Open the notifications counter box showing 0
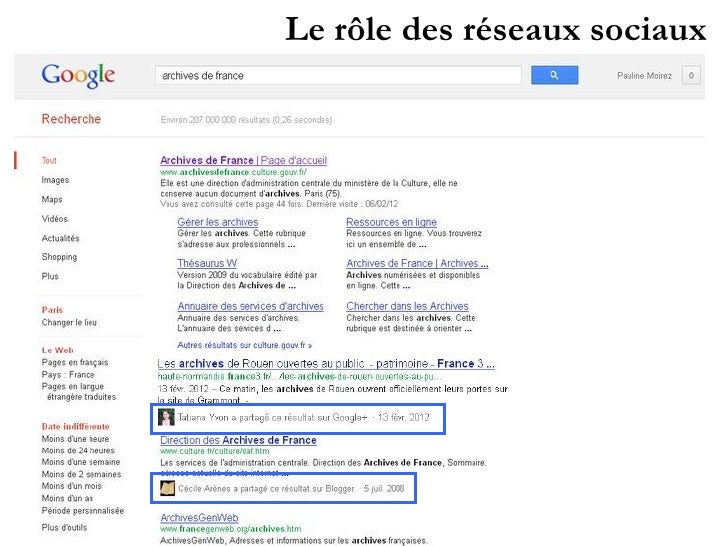The height and width of the screenshot is (546, 728). point(691,76)
